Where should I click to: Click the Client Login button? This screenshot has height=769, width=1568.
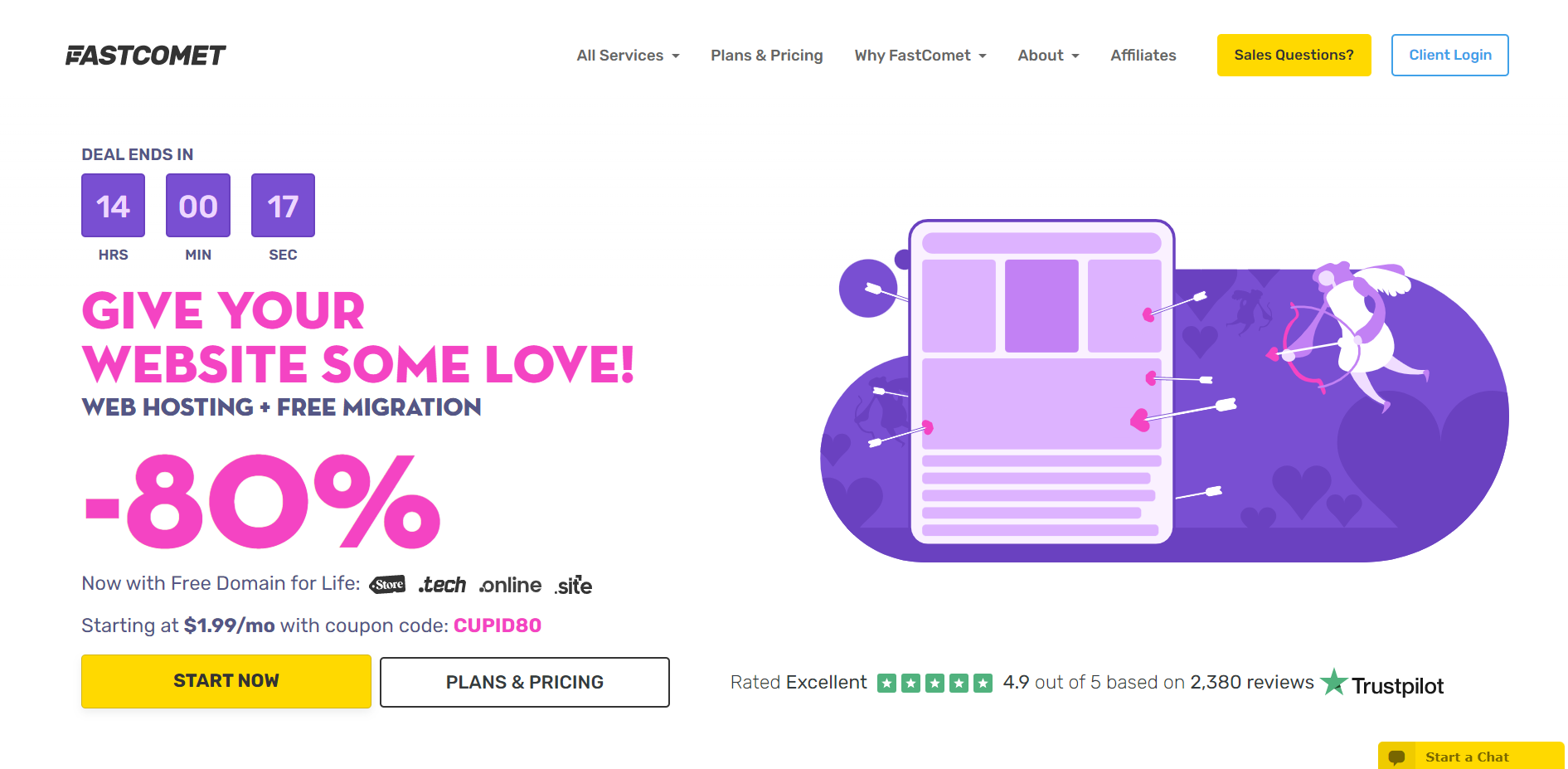tap(1449, 55)
